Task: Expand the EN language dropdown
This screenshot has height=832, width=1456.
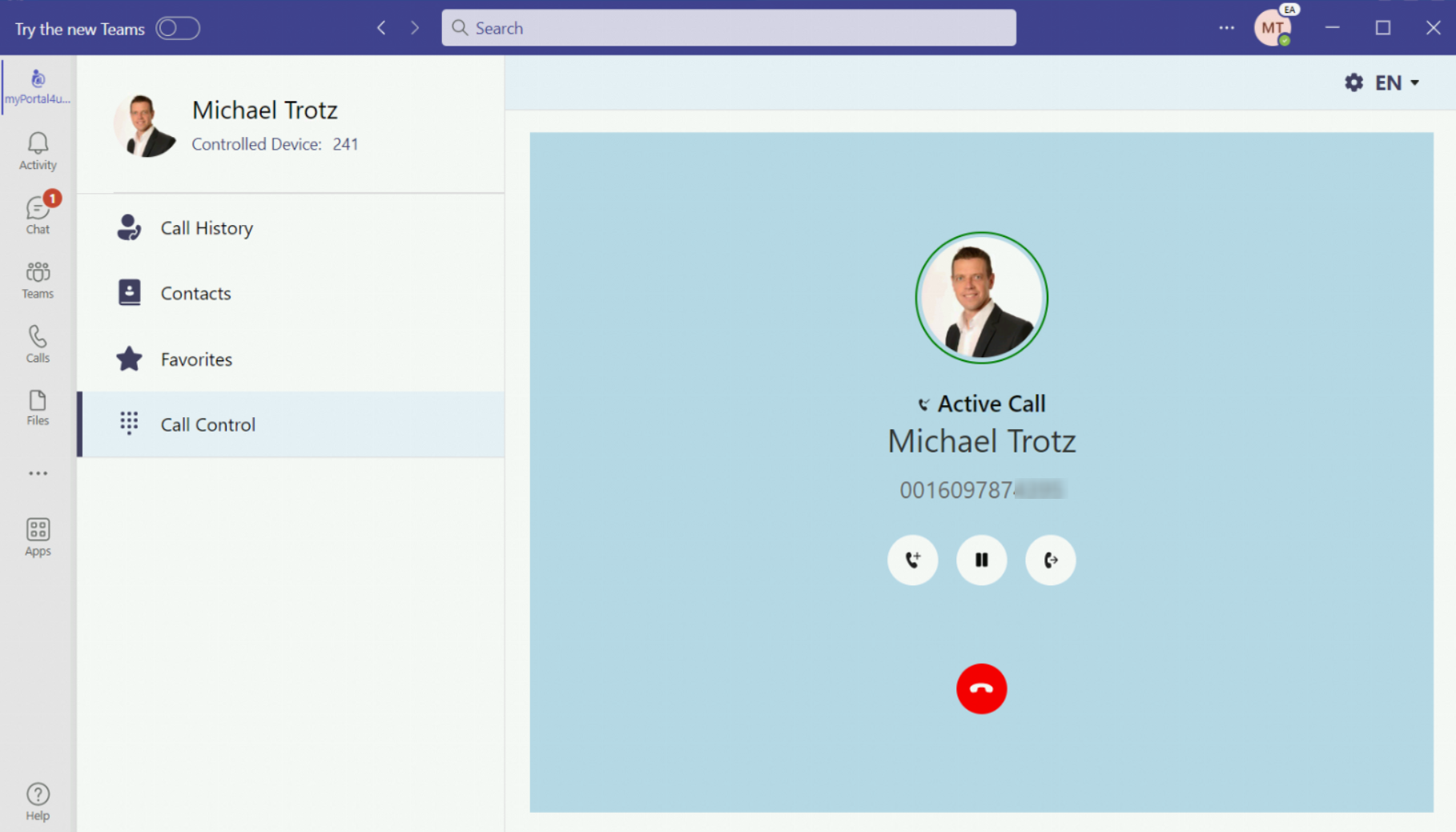Action: (1398, 82)
